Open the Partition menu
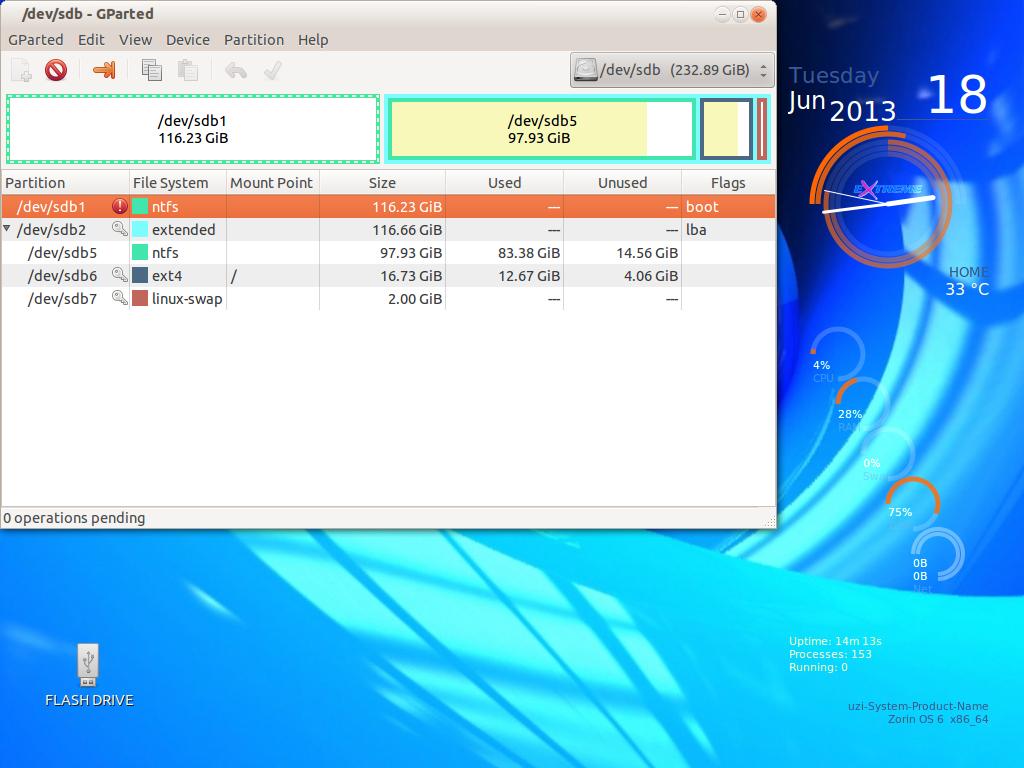The image size is (1024, 768). click(x=253, y=40)
